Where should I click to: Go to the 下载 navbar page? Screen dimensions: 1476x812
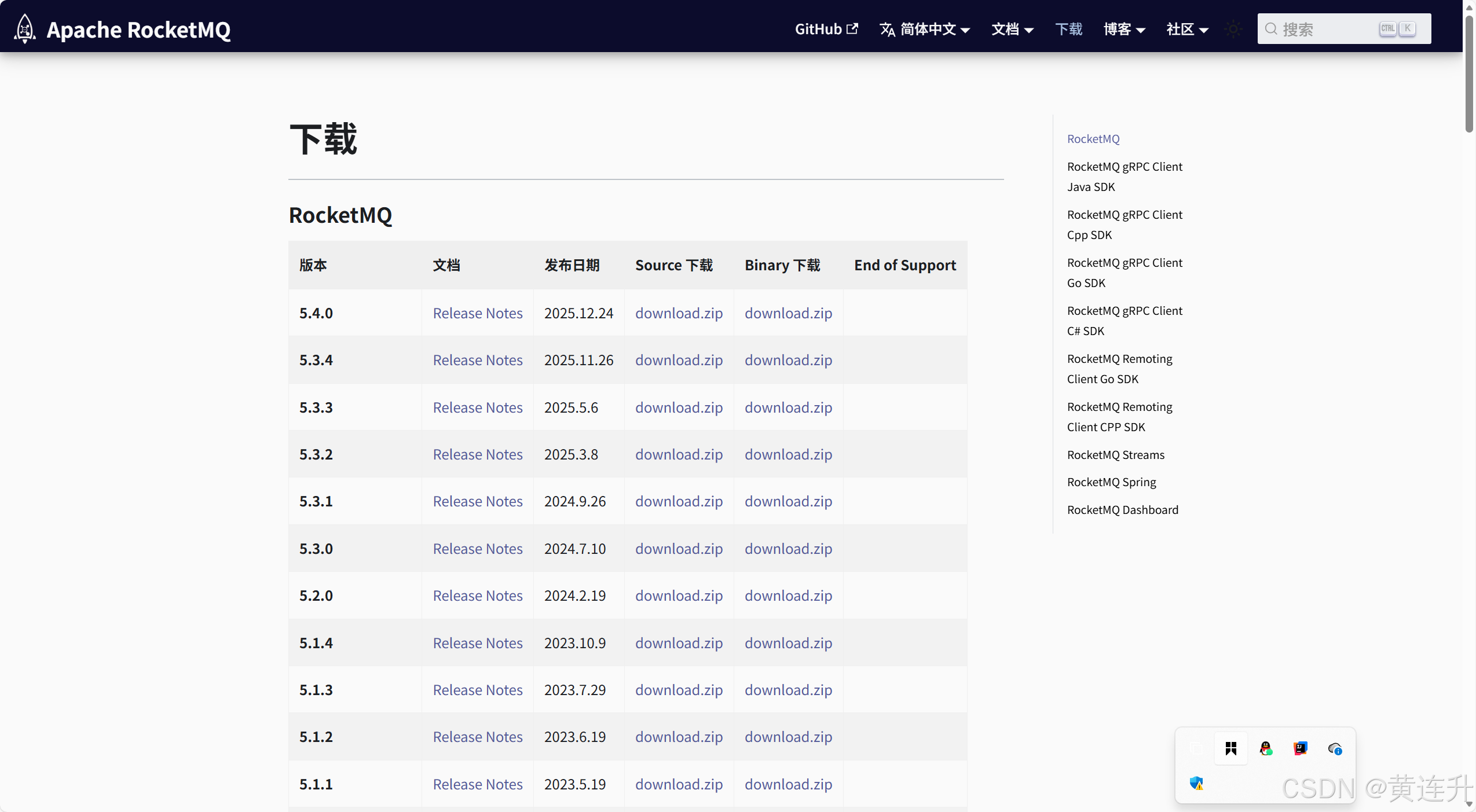click(1069, 29)
